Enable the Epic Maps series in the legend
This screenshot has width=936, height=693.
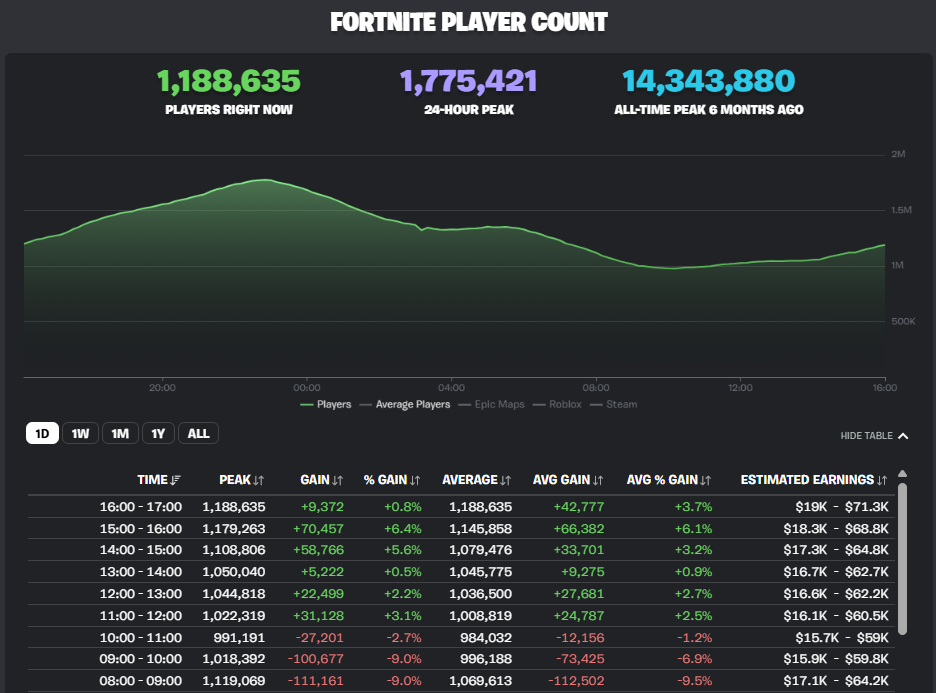pos(491,405)
